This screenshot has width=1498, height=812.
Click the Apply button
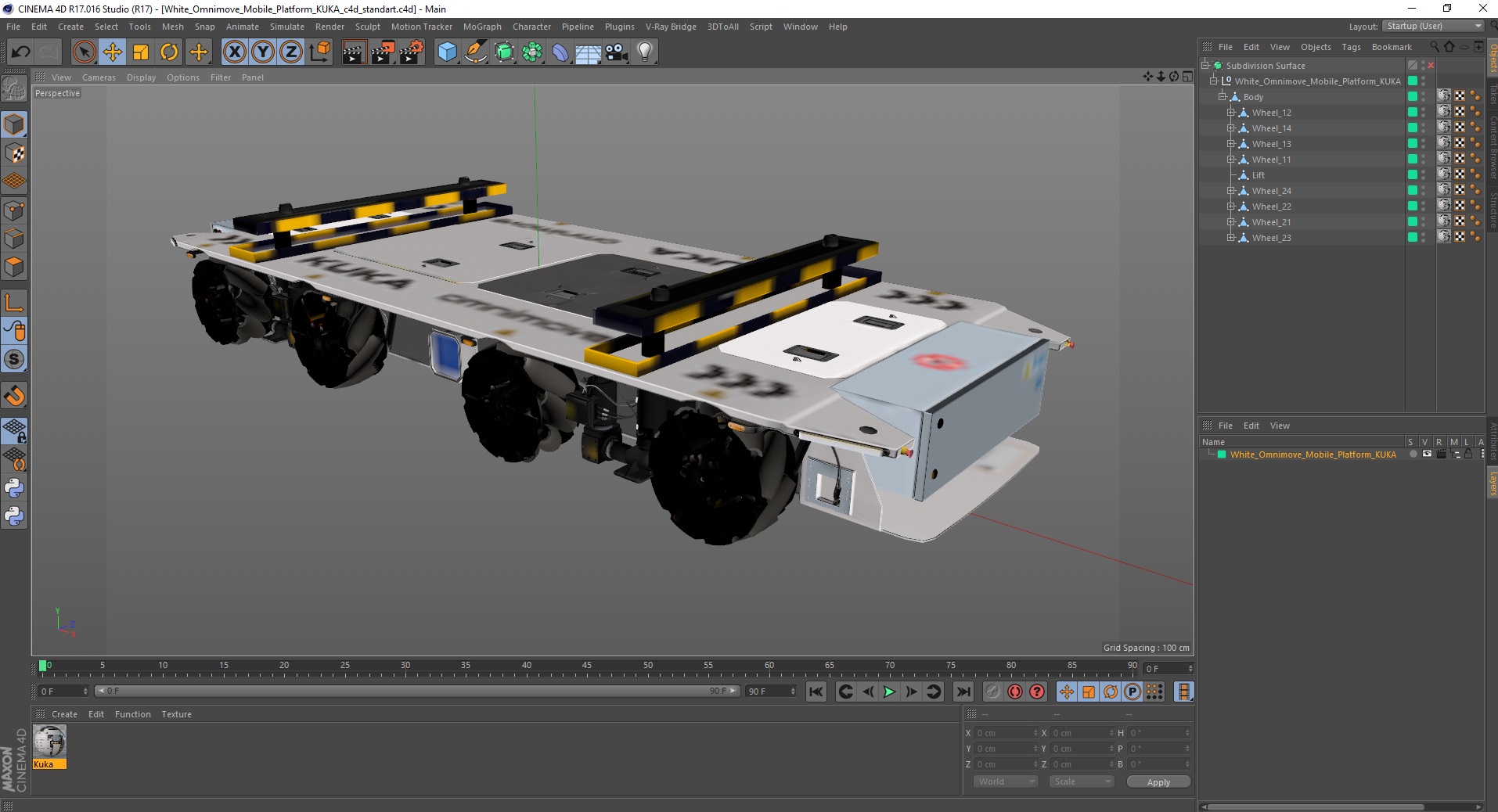(1158, 781)
